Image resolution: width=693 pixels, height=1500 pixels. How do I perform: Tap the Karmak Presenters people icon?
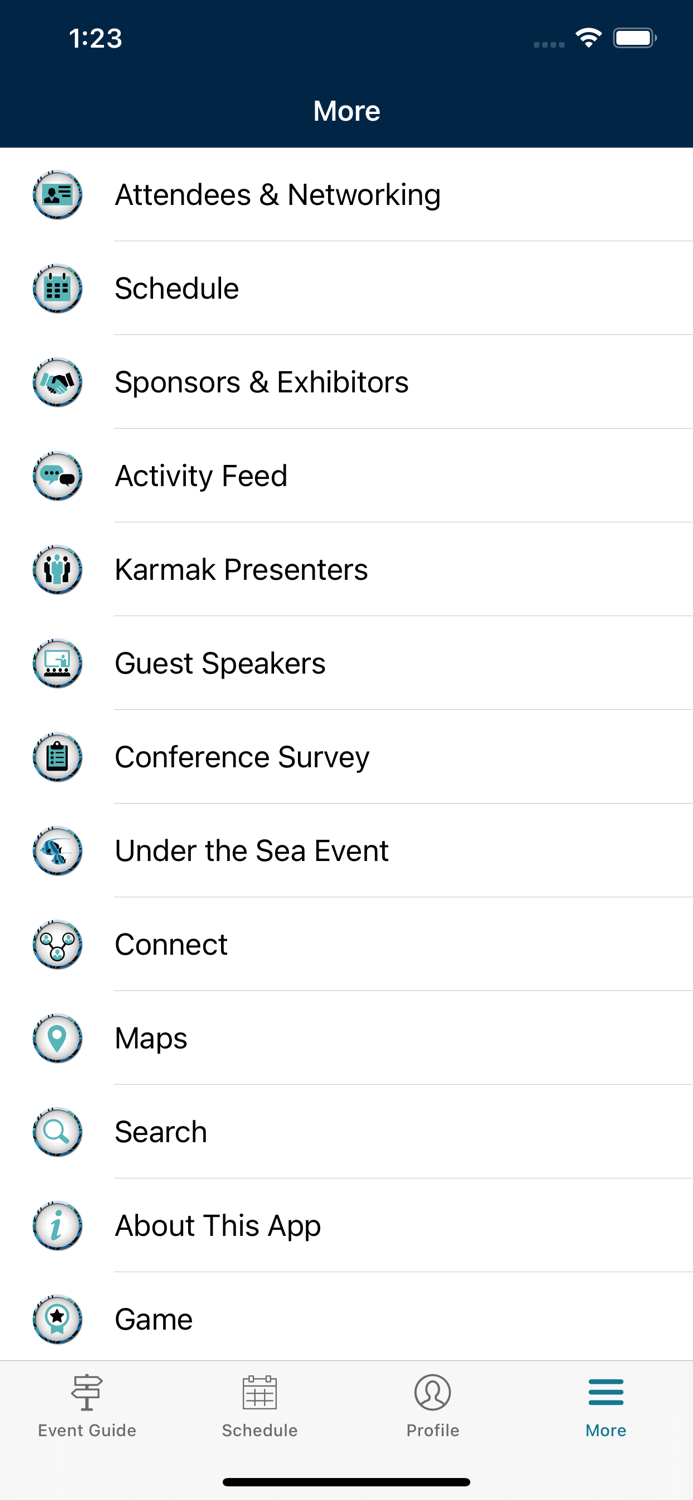57,569
